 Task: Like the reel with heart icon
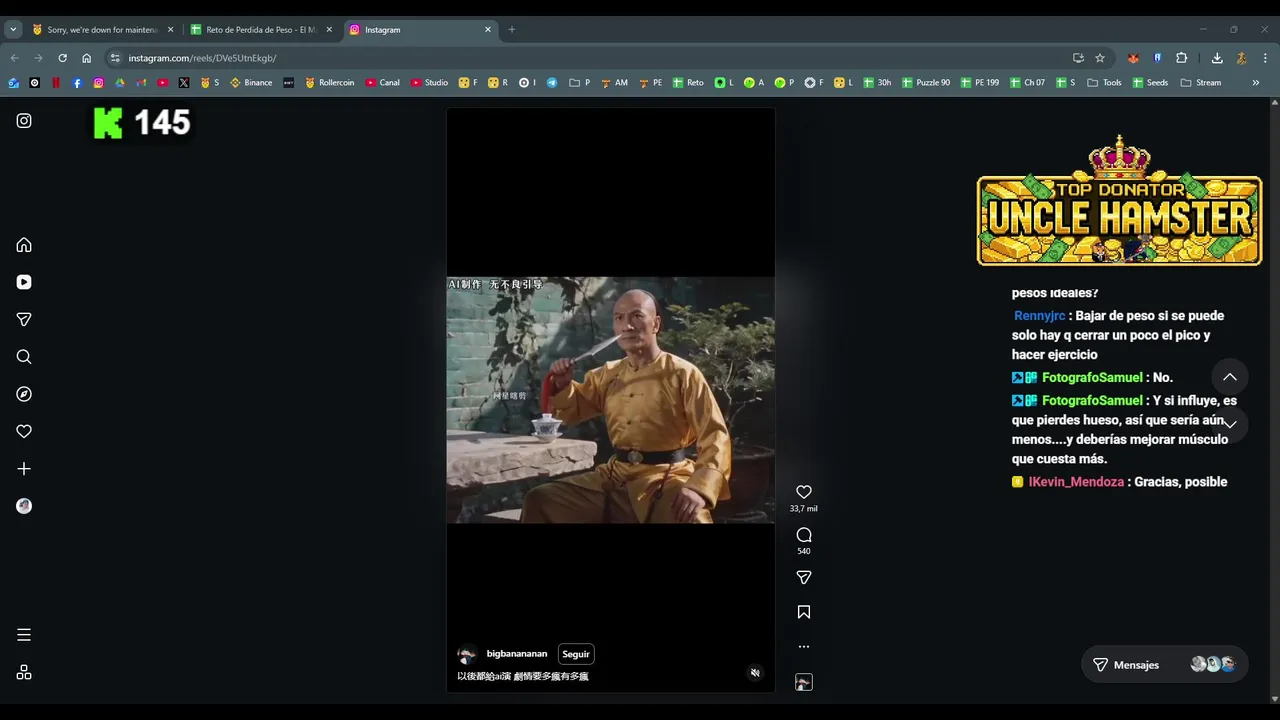(804, 492)
